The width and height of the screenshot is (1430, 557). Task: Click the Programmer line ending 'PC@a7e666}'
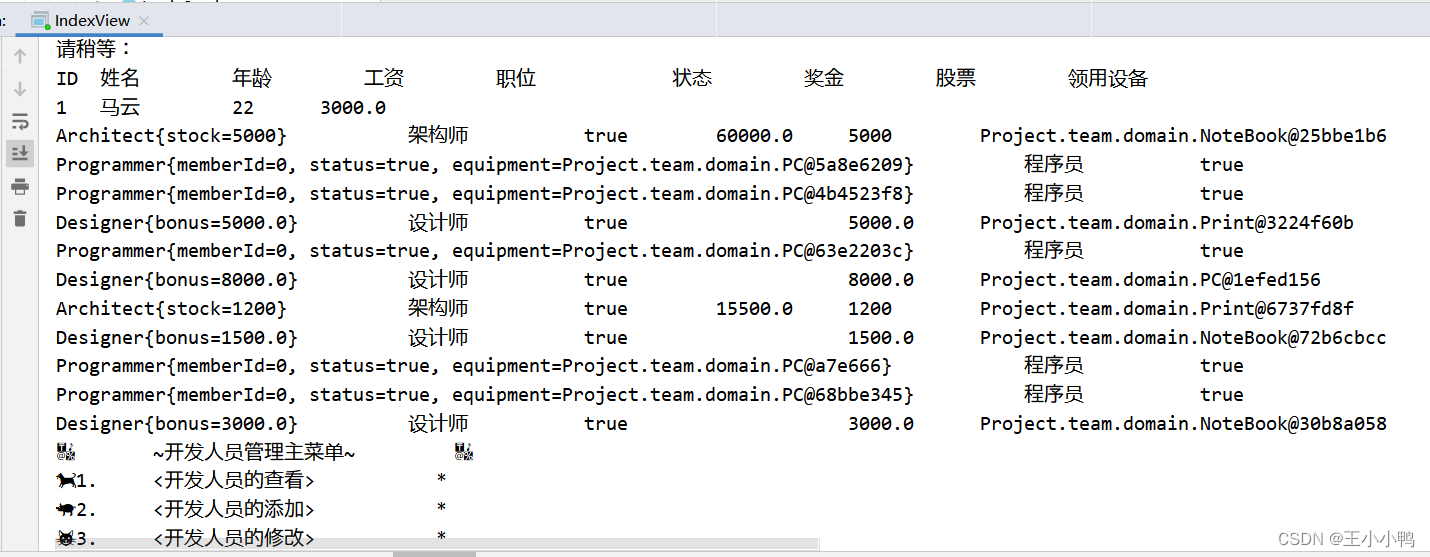(474, 366)
